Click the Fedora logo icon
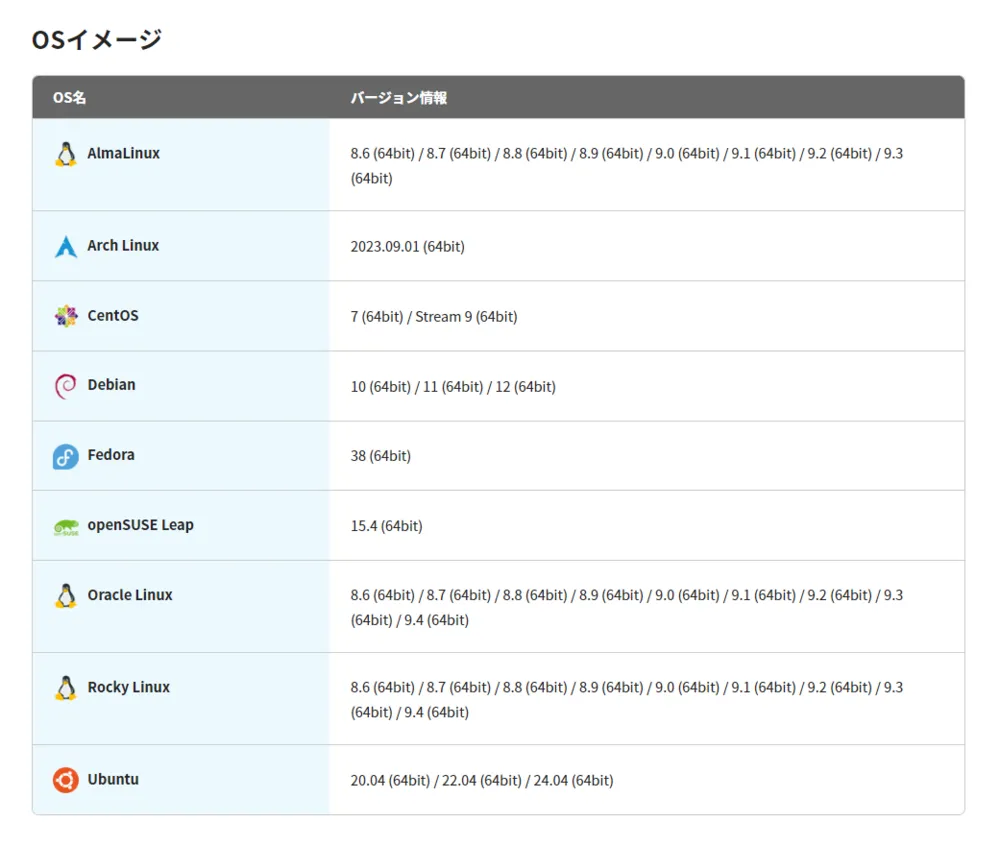1000x846 pixels. [x=66, y=456]
